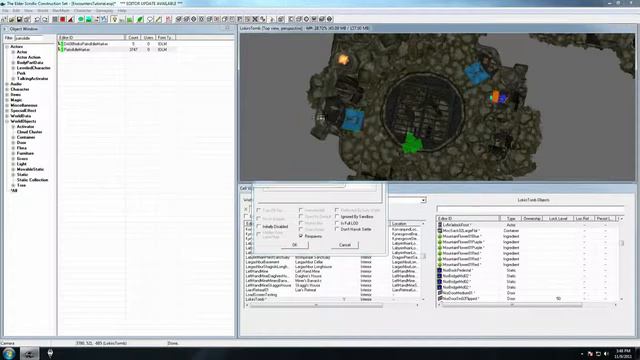640x360 pixels.
Task: Expand the Audio tree category
Action: click(7, 84)
